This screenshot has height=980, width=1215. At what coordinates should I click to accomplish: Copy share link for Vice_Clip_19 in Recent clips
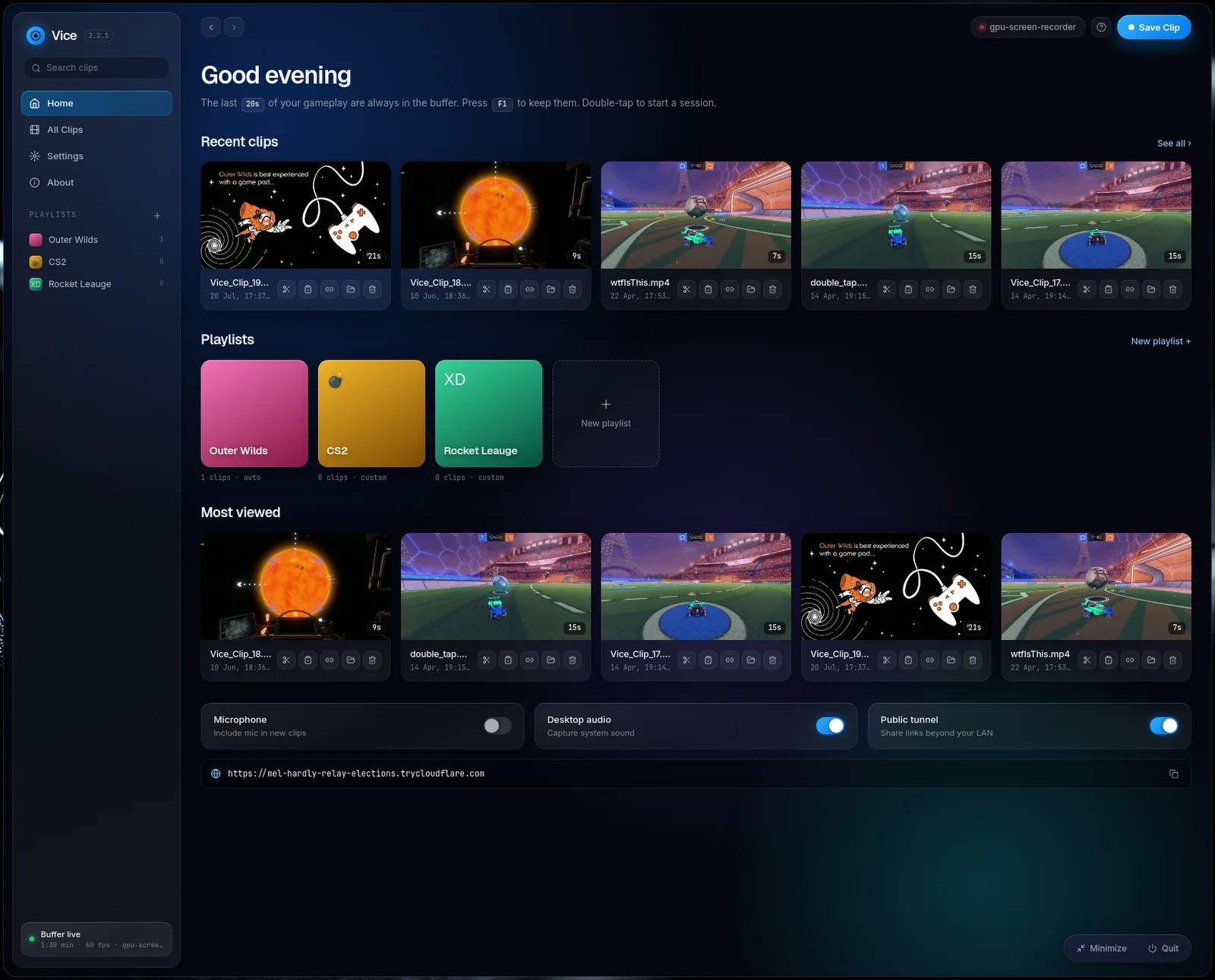point(329,289)
